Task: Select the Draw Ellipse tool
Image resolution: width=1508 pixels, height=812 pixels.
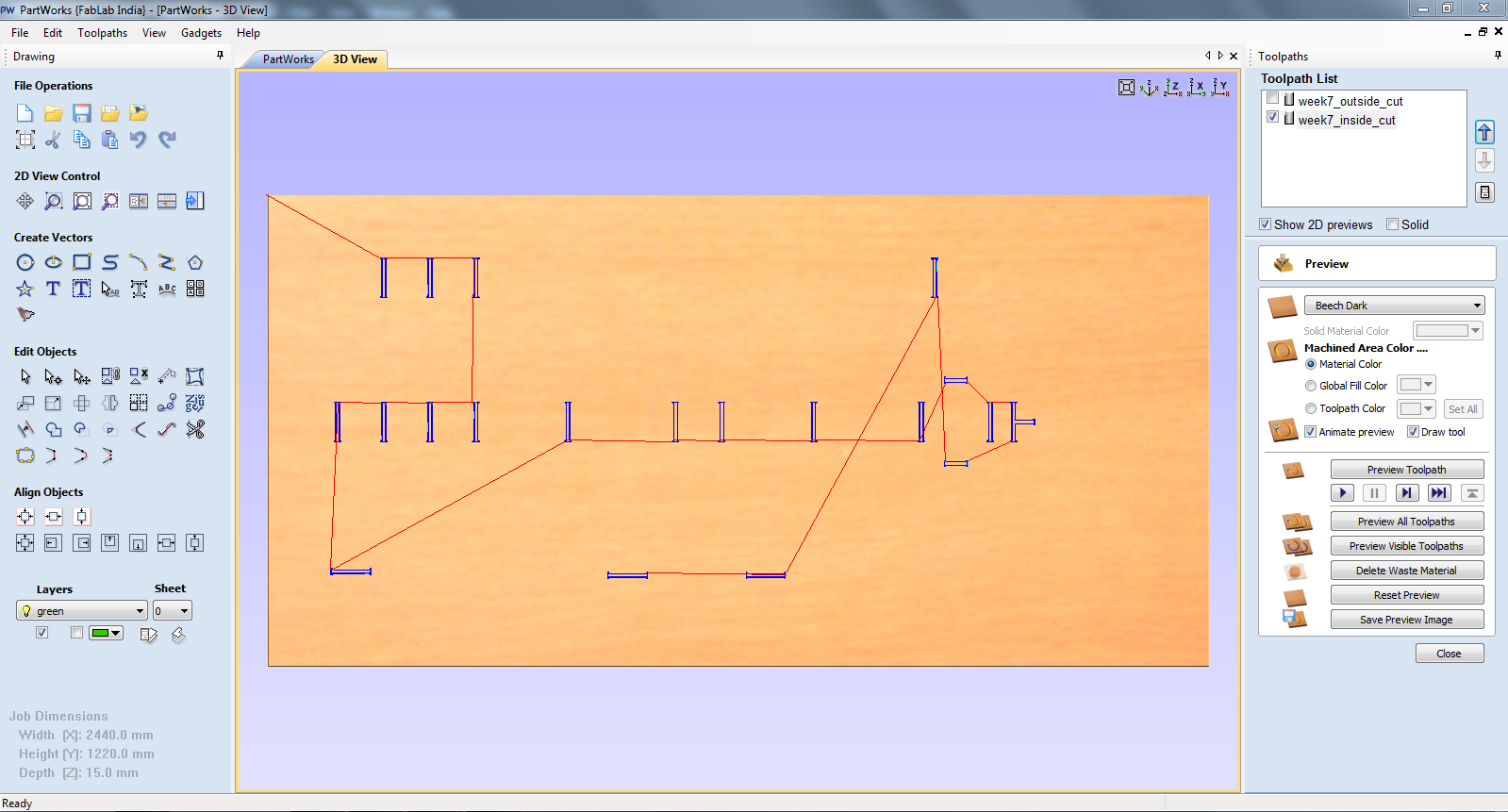Action: point(54,262)
